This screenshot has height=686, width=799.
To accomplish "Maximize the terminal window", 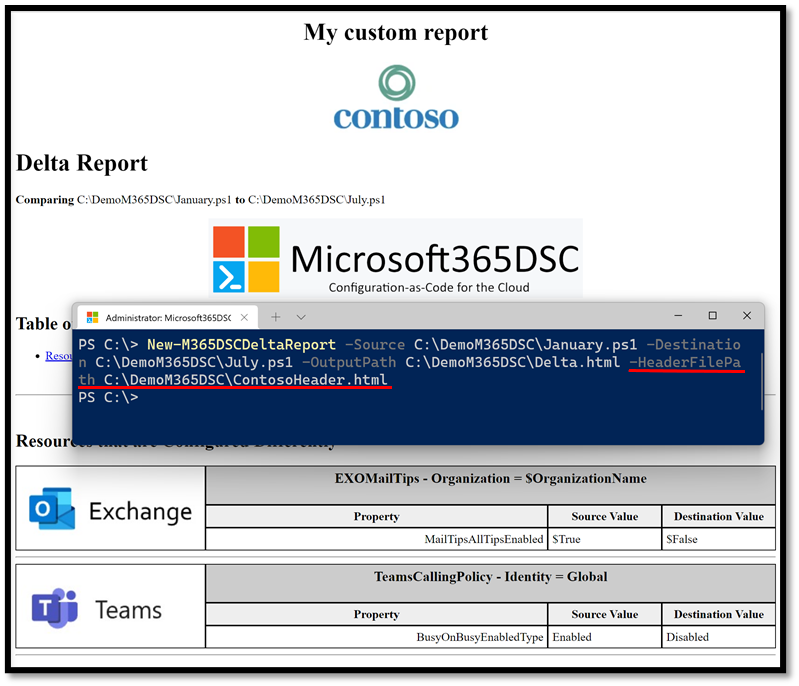I will pyautogui.click(x=712, y=316).
